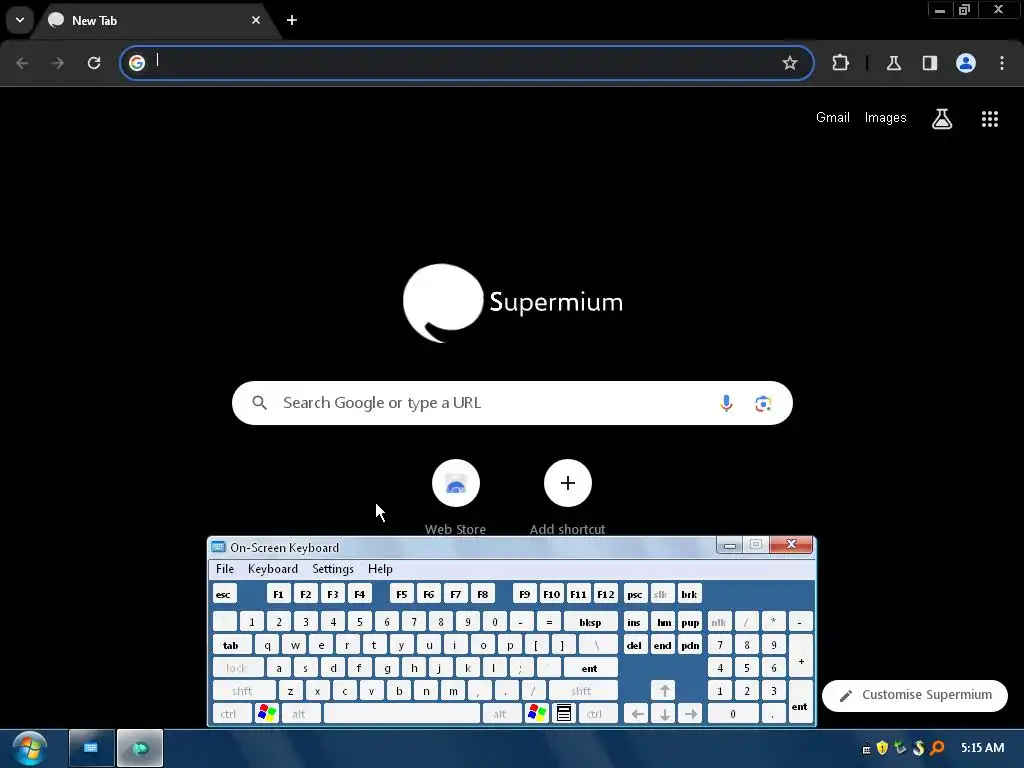This screenshot has width=1024, height=768.
Task: Click left Windows logo key on keyboard
Action: coord(267,713)
